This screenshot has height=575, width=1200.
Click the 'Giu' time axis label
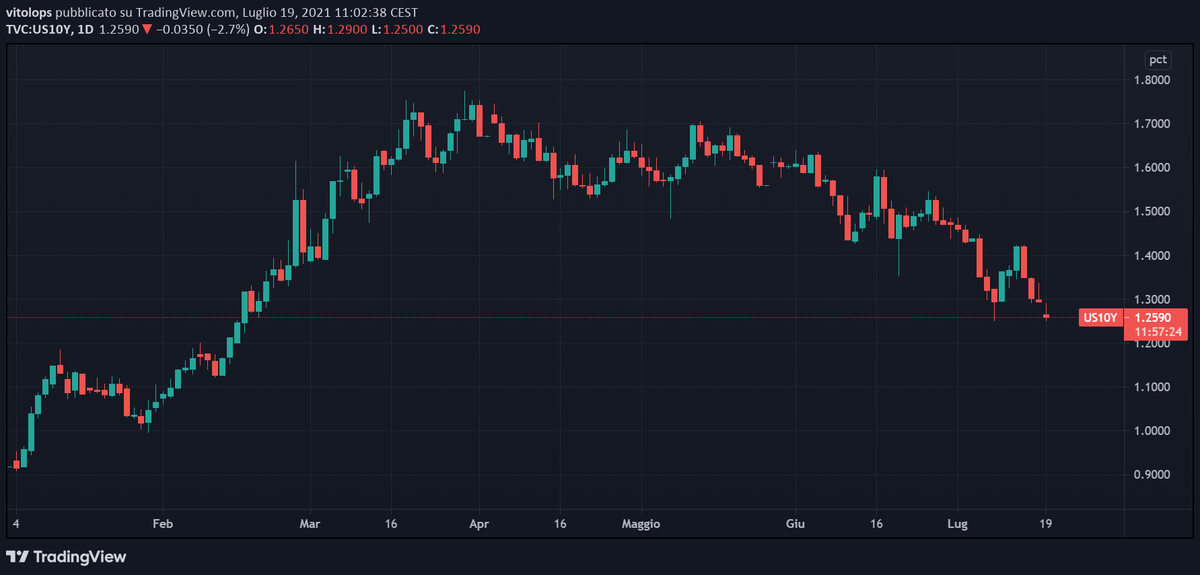pyautogui.click(x=796, y=523)
